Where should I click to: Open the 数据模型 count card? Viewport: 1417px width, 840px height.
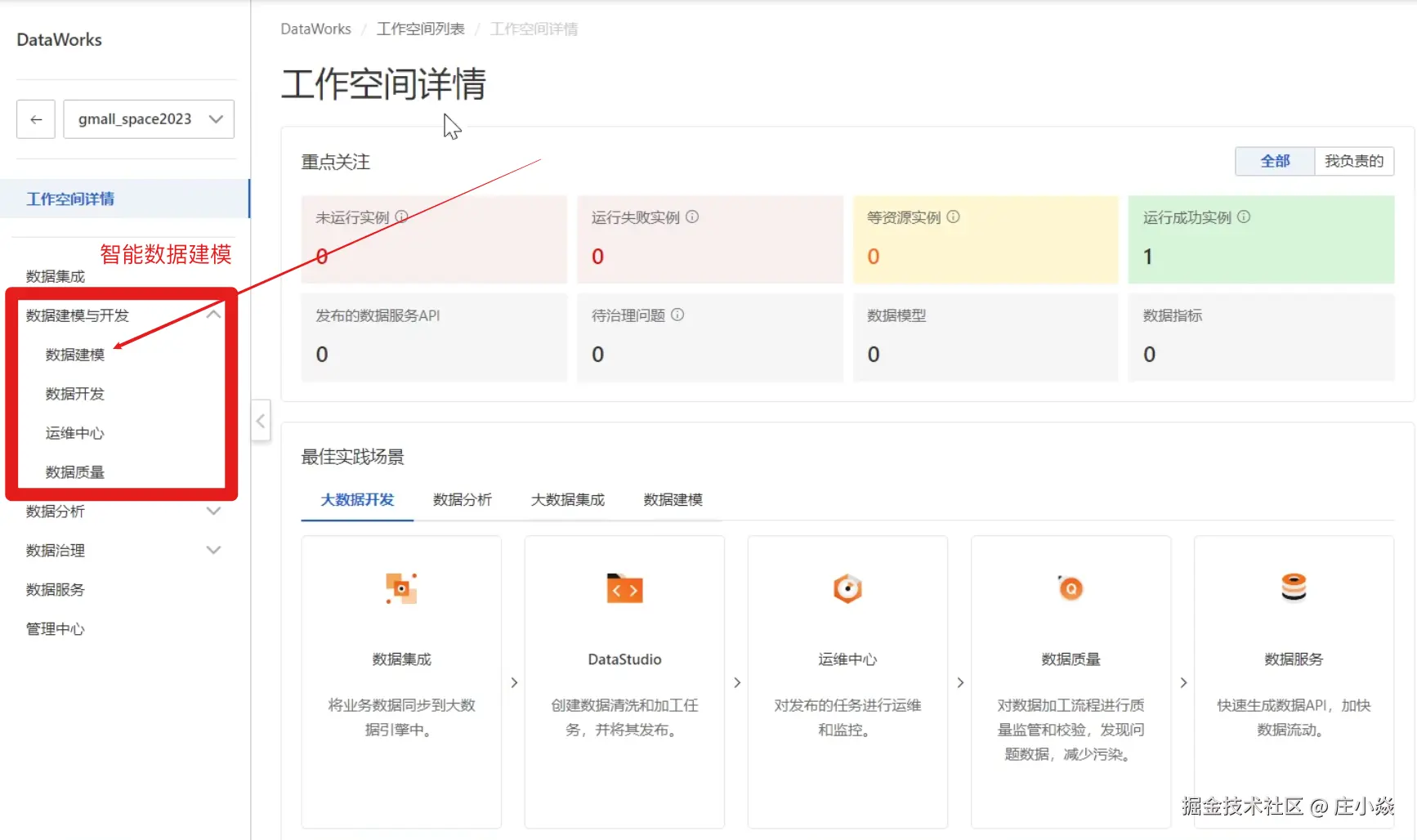click(986, 337)
